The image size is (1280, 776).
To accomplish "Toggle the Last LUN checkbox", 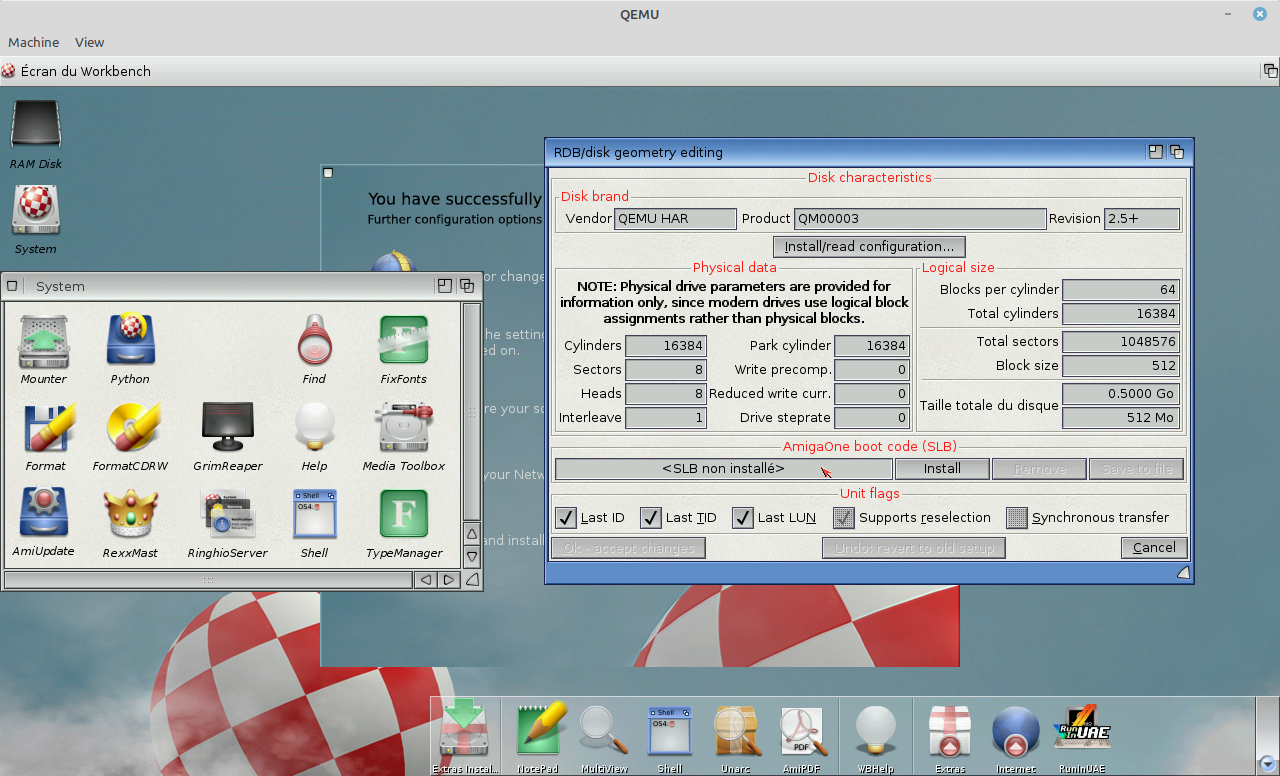I will click(743, 517).
